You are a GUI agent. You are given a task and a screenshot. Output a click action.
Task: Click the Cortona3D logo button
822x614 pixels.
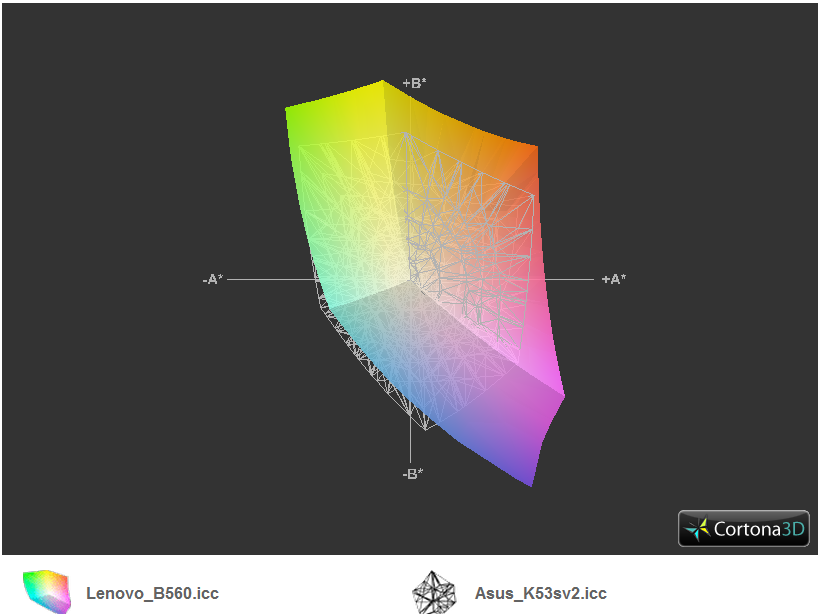tap(743, 529)
